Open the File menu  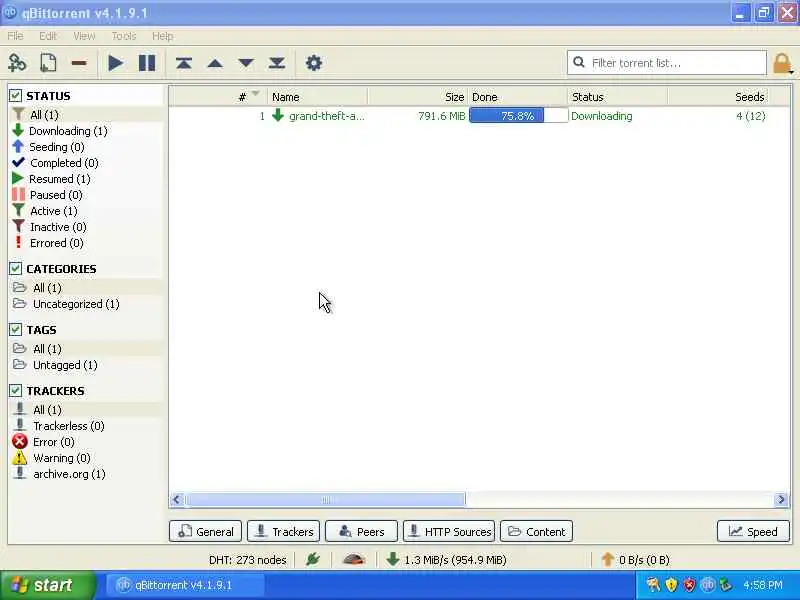[15, 36]
